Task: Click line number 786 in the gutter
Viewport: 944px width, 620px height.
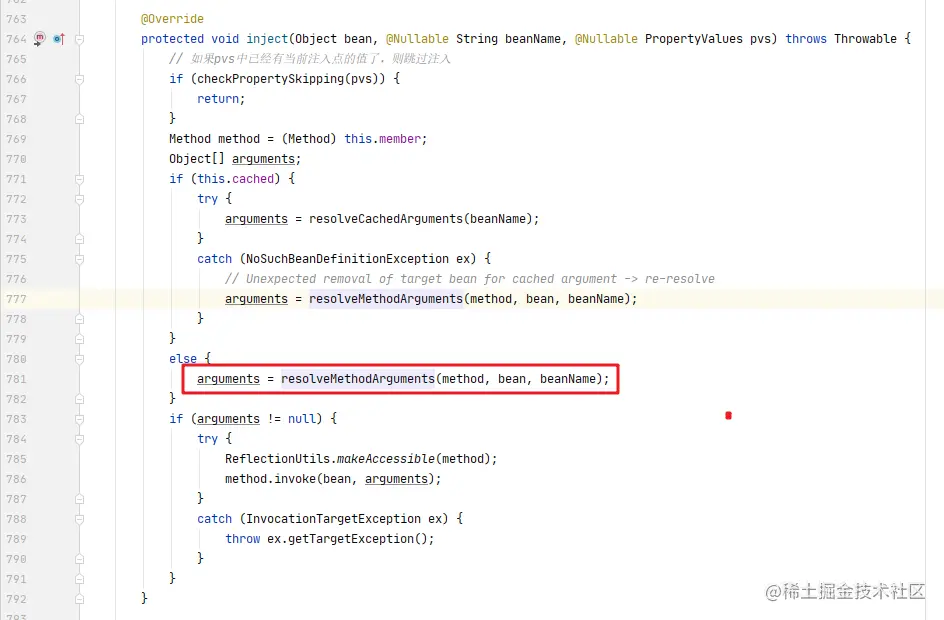Action: (x=16, y=479)
